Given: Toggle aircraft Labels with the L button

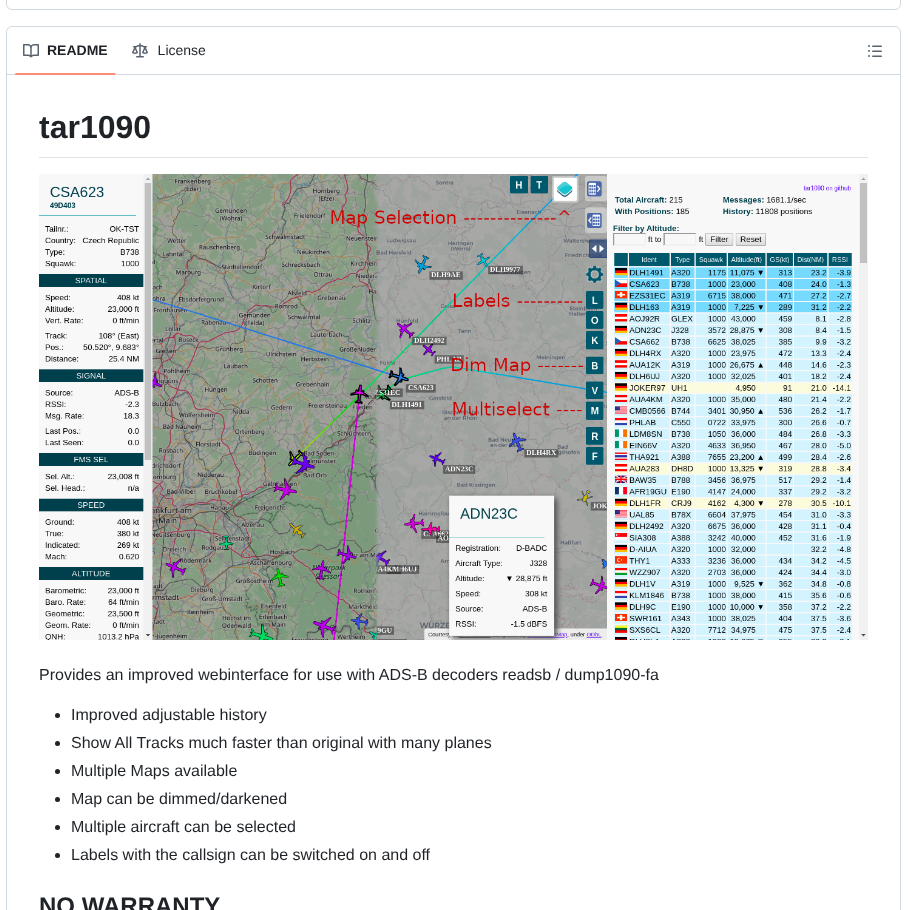Looking at the screenshot, I should (x=594, y=300).
